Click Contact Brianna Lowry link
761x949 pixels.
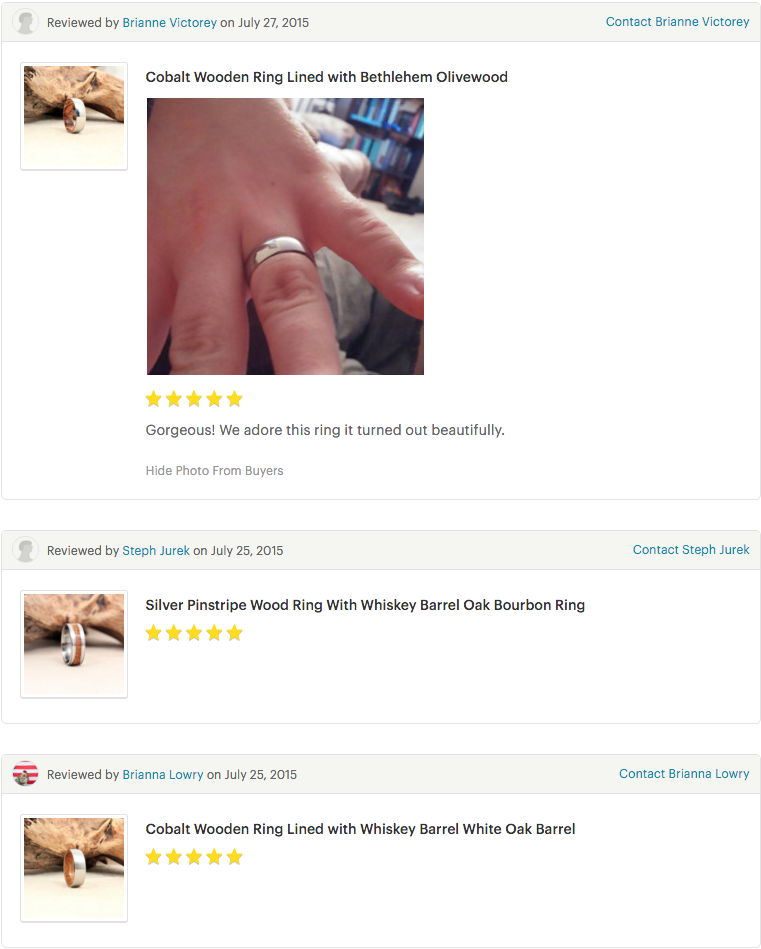(684, 773)
